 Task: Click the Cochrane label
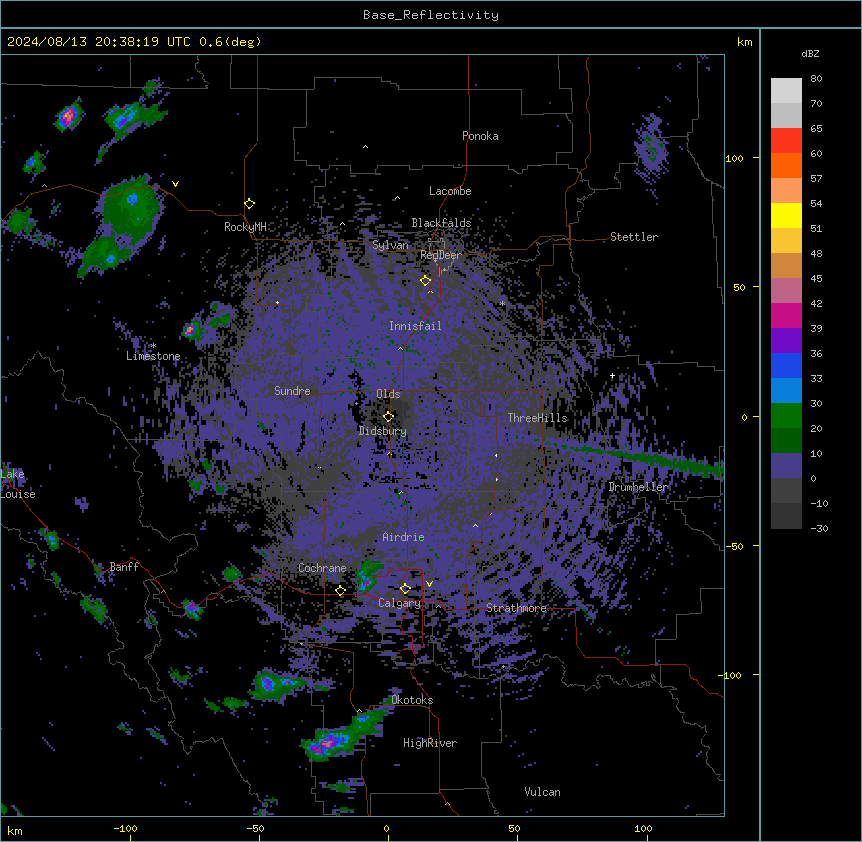coord(322,568)
